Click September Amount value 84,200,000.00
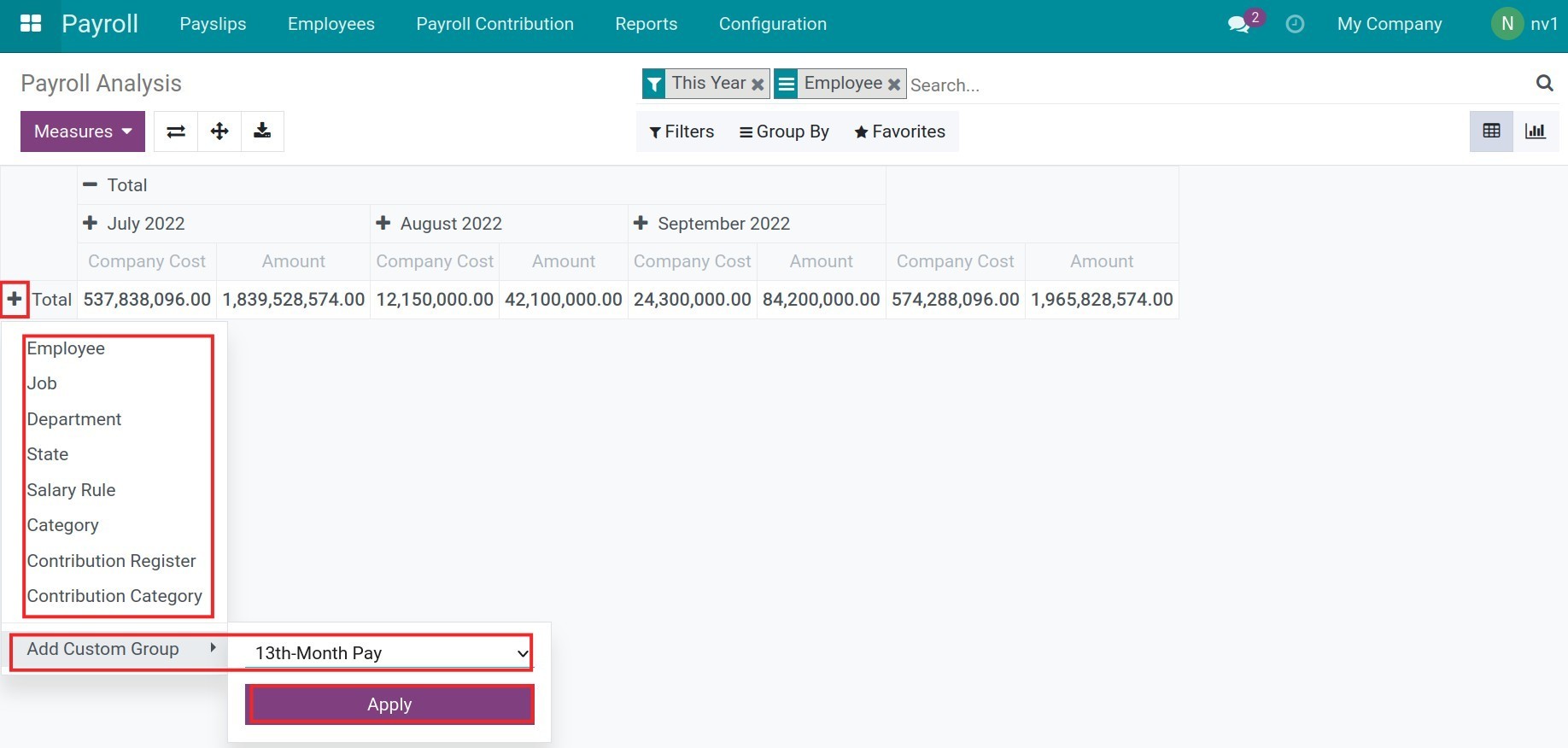Screen dimensions: 1568x748 [822, 300]
